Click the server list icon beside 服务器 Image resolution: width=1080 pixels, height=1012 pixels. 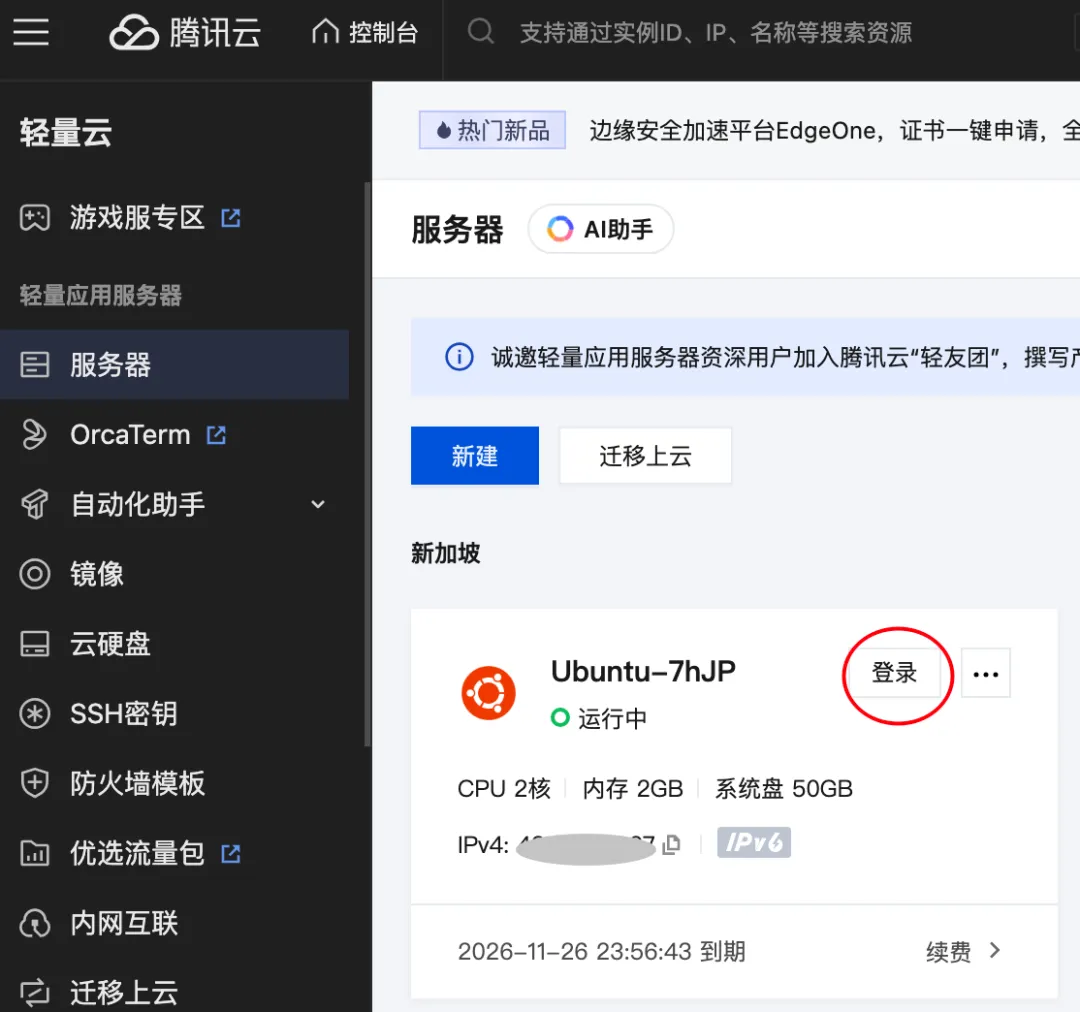[34, 364]
